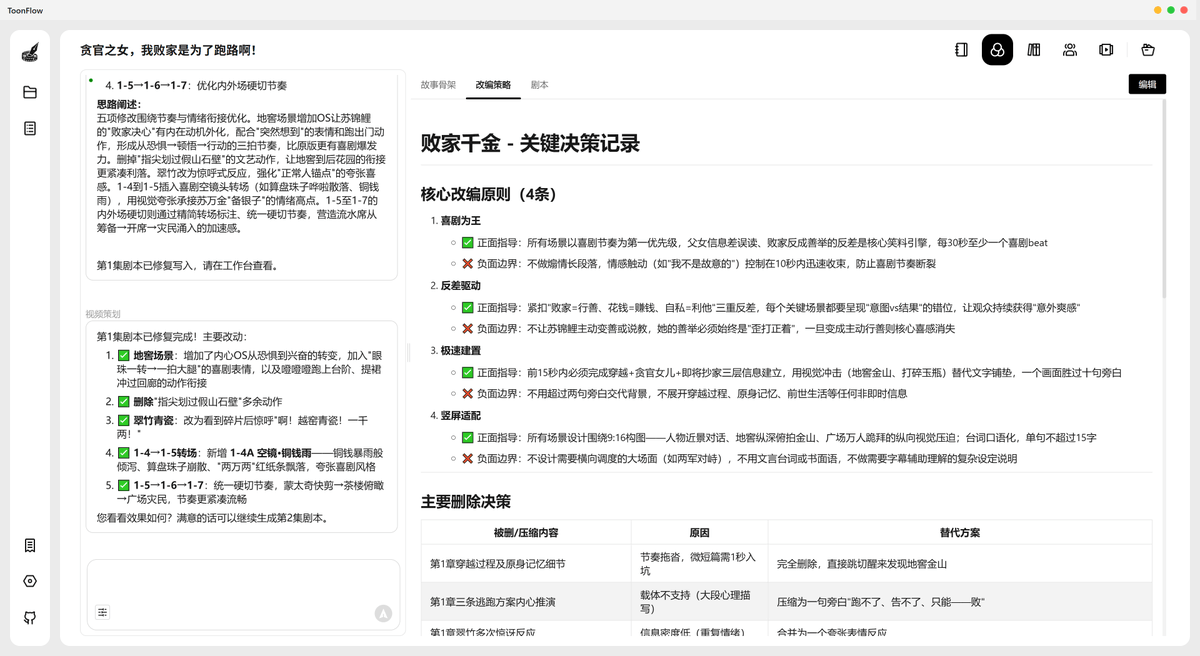
Task: Open the basket icon in top toolbar
Action: pyautogui.click(x=1147, y=50)
